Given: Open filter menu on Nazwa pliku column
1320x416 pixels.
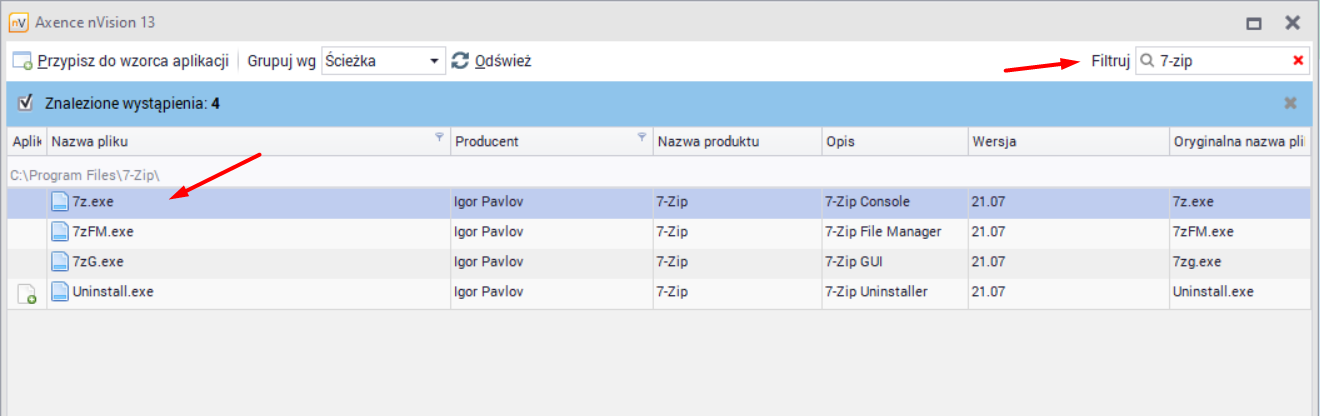Looking at the screenshot, I should 438,138.
